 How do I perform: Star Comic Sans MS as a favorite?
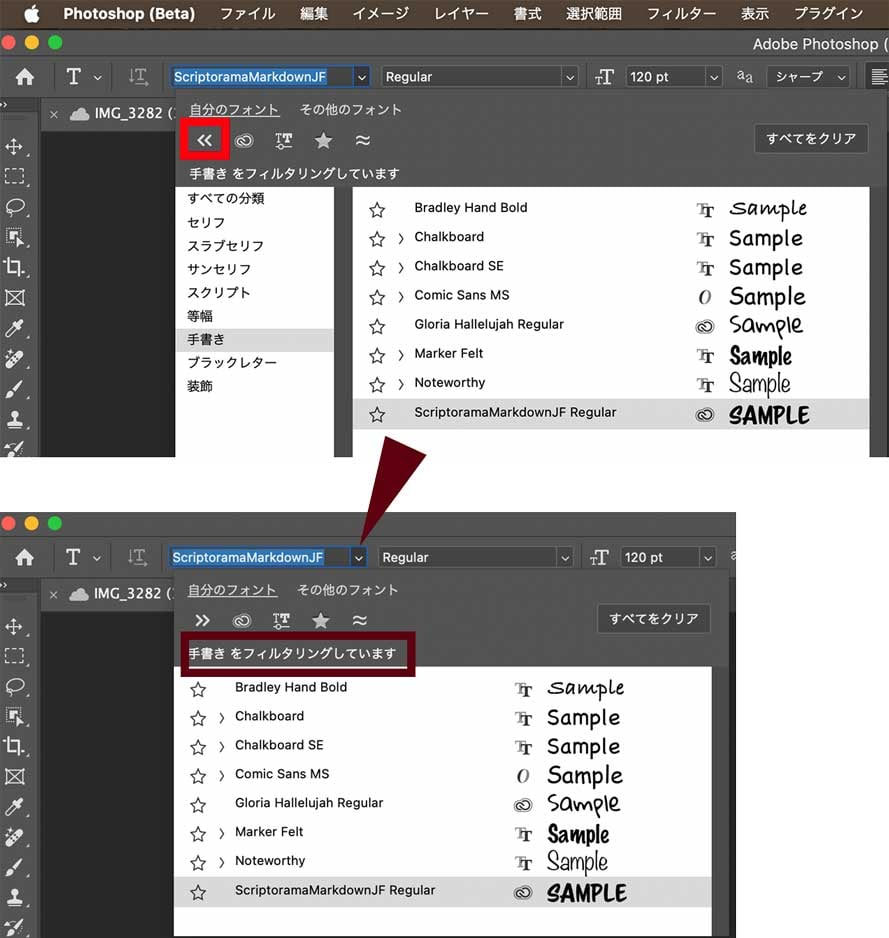click(377, 297)
